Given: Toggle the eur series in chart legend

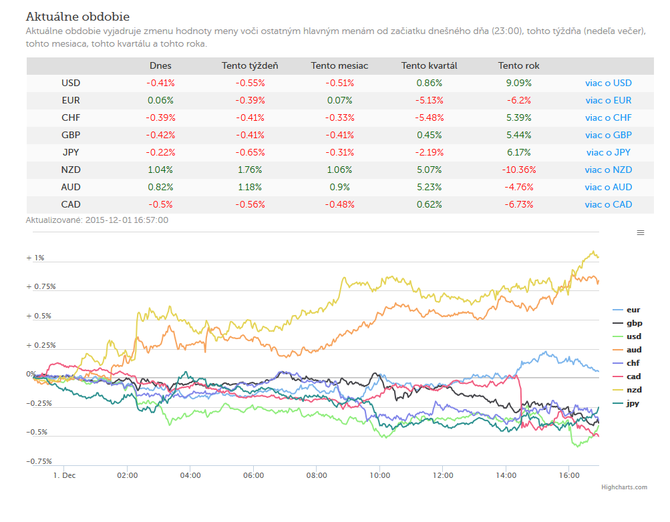Looking at the screenshot, I should pos(626,310).
